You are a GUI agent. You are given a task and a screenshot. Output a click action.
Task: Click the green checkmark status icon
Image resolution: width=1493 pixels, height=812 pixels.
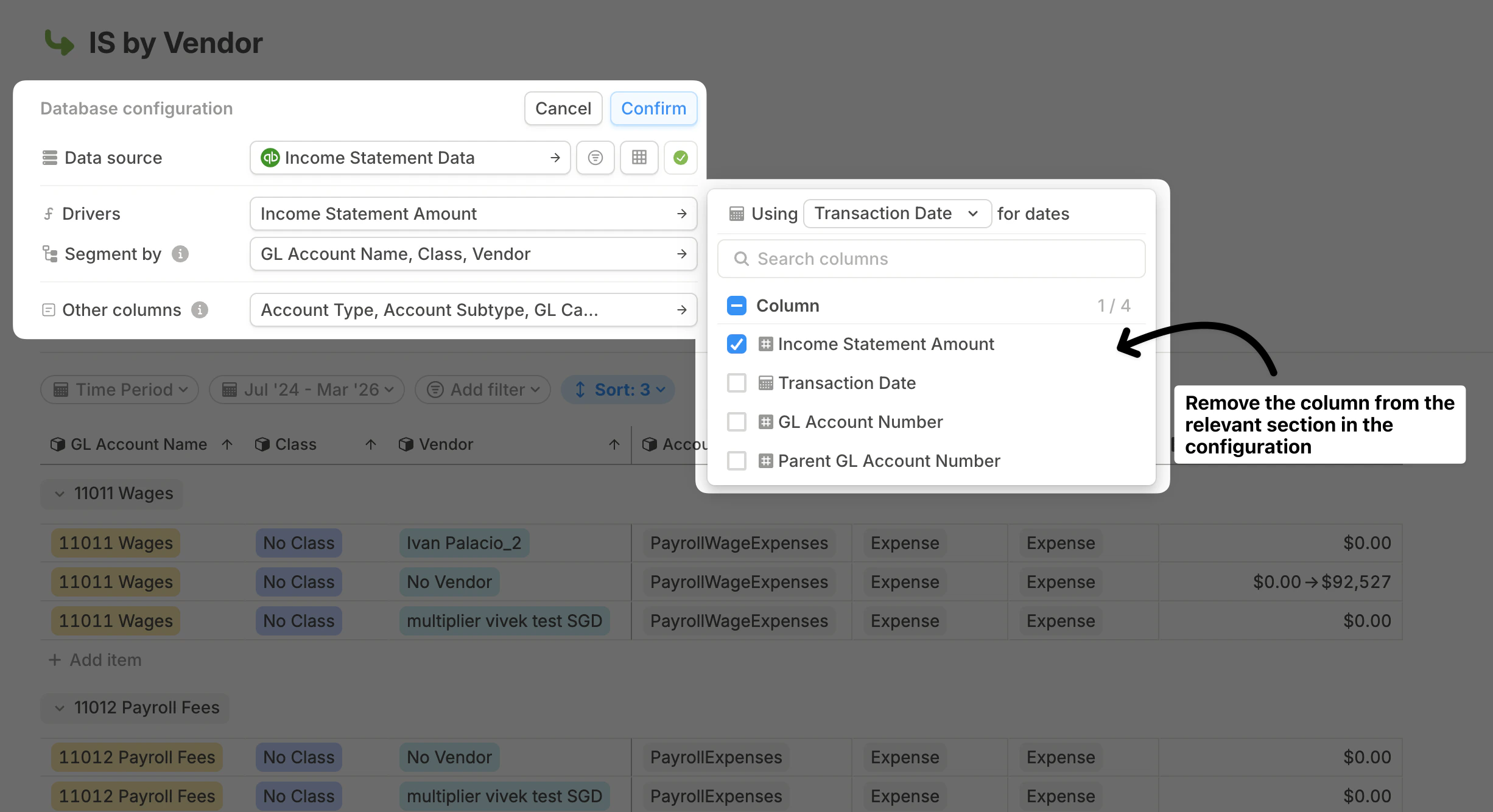pyautogui.click(x=680, y=158)
